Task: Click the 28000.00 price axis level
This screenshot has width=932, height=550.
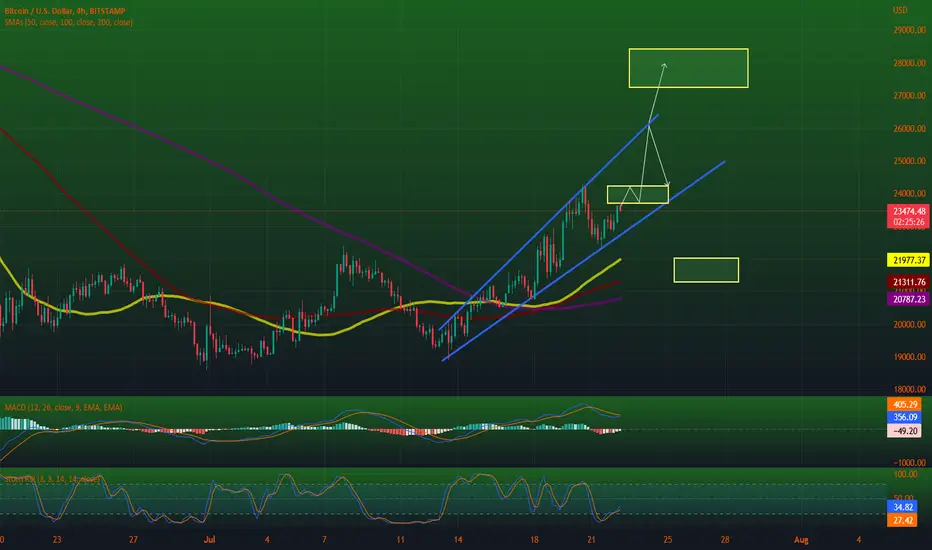Action: coord(909,62)
